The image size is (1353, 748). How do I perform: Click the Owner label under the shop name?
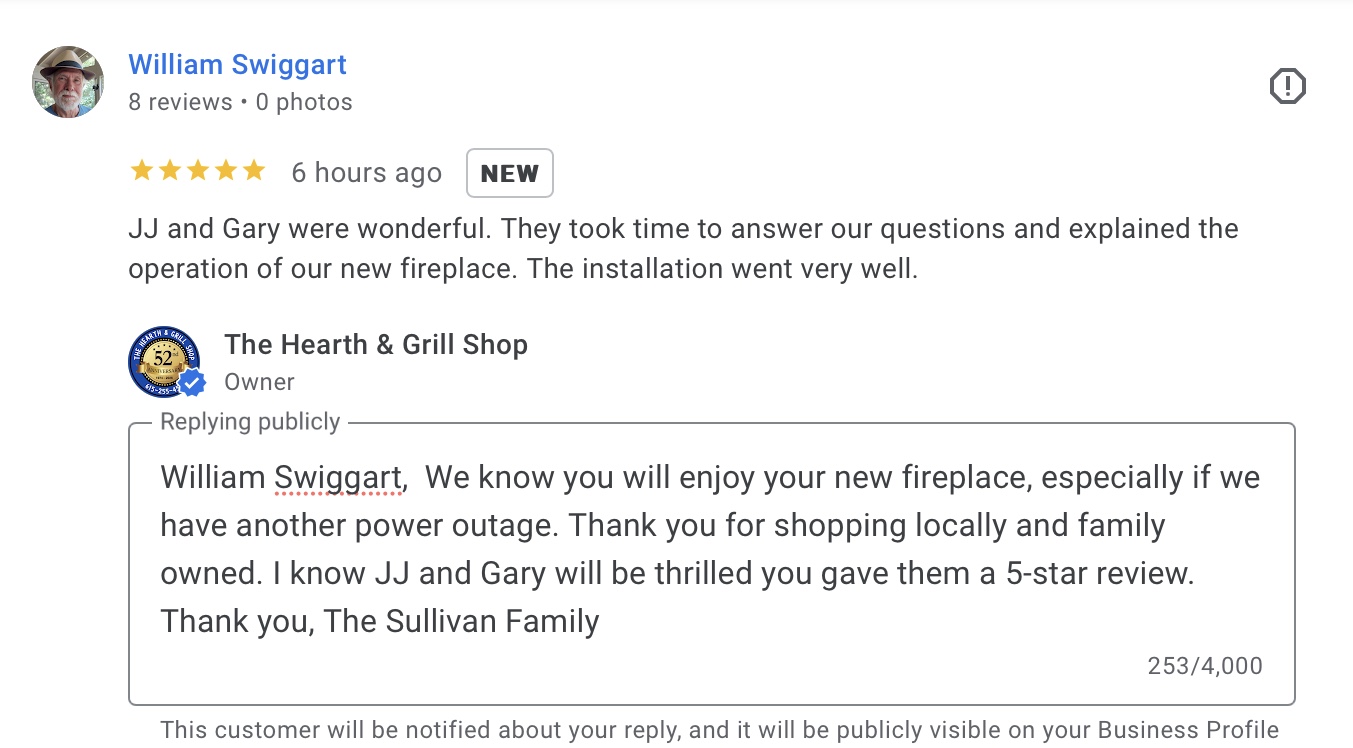[x=259, y=382]
